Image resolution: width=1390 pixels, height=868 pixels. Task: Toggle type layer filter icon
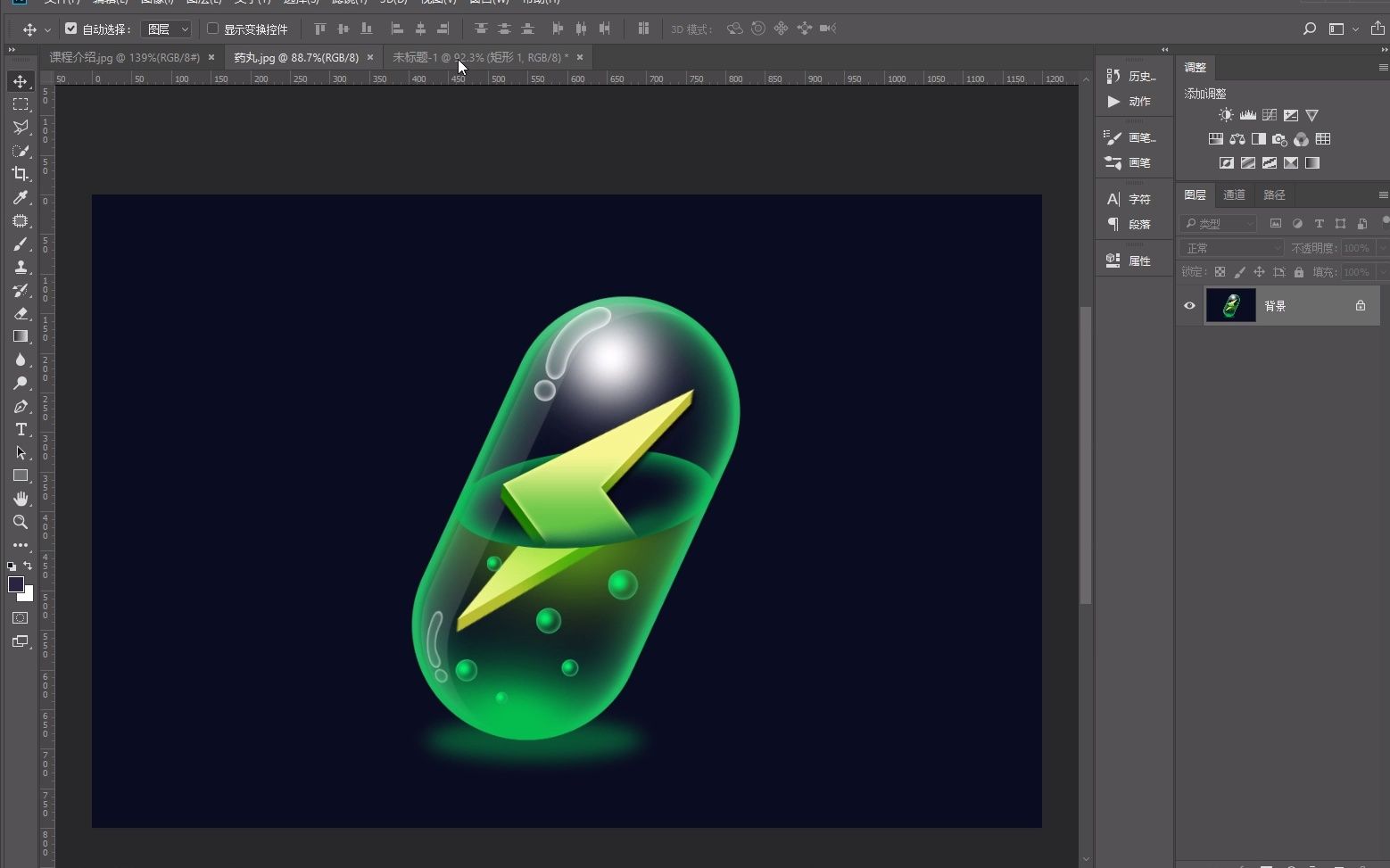(x=1319, y=223)
